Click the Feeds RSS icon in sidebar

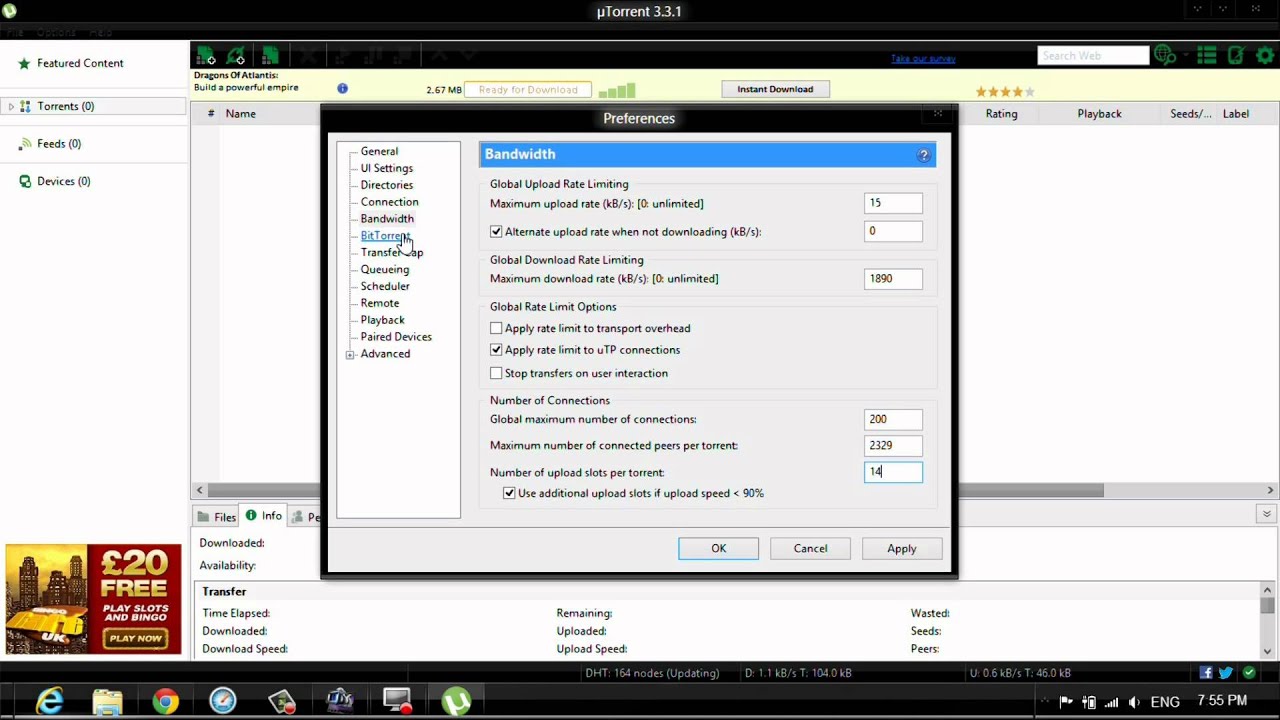click(x=25, y=144)
